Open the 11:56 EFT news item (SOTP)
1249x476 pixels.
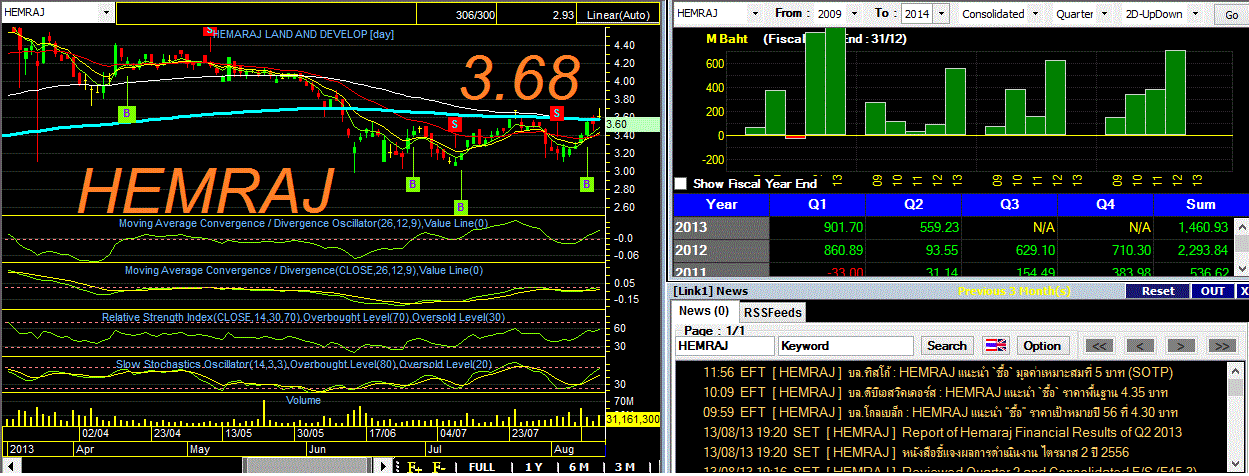936,372
